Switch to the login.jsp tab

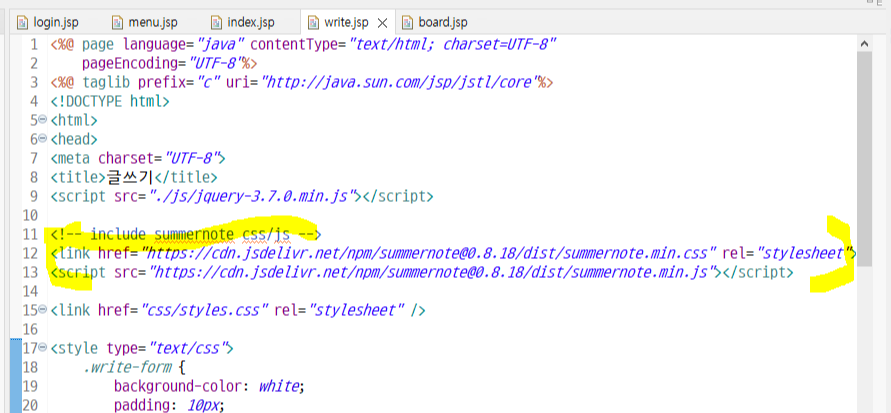point(48,23)
